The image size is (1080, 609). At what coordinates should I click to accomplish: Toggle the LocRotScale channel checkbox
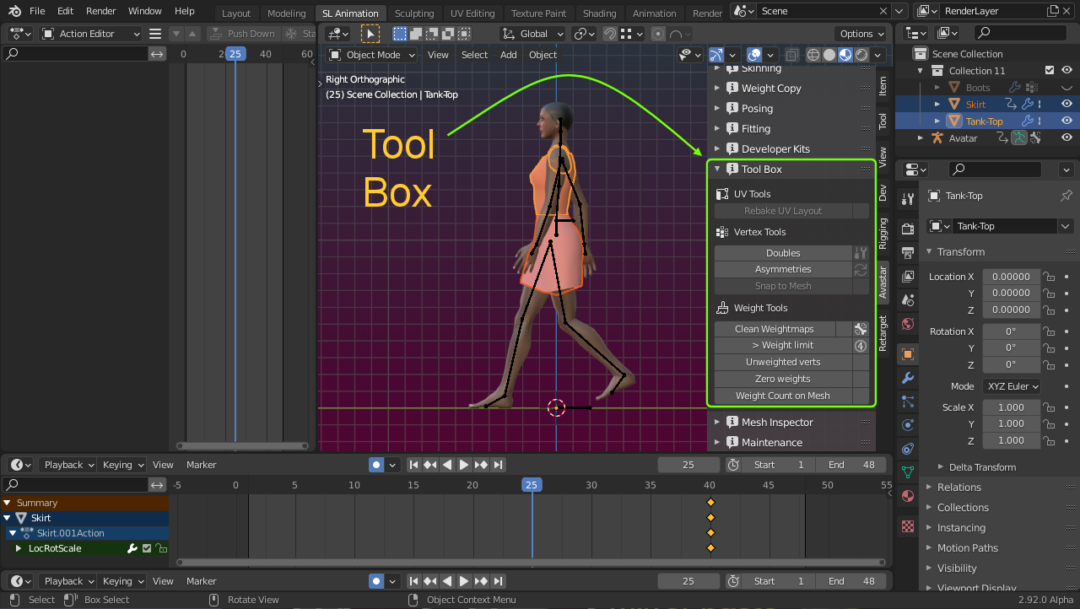click(147, 549)
